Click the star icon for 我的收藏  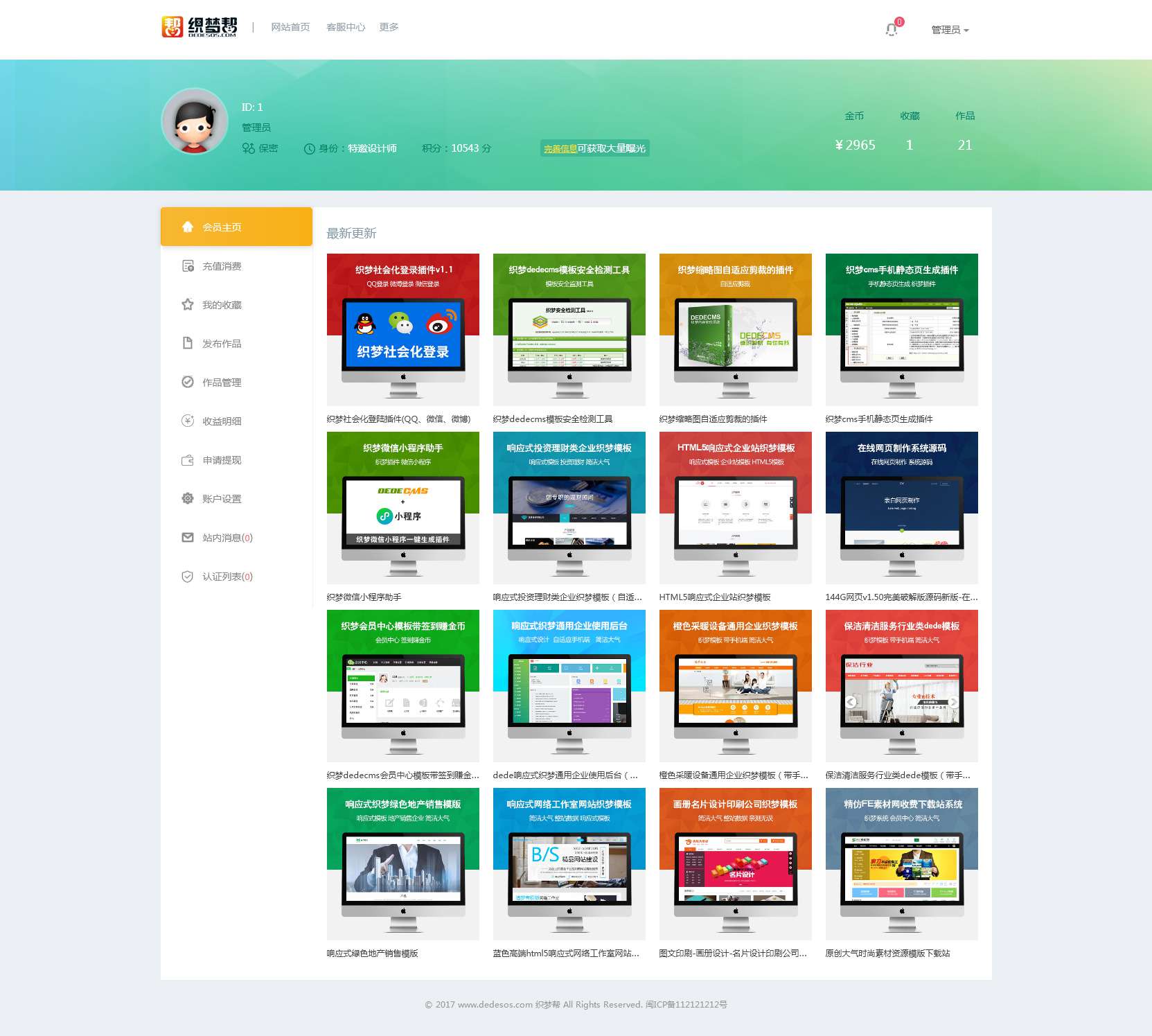click(188, 304)
